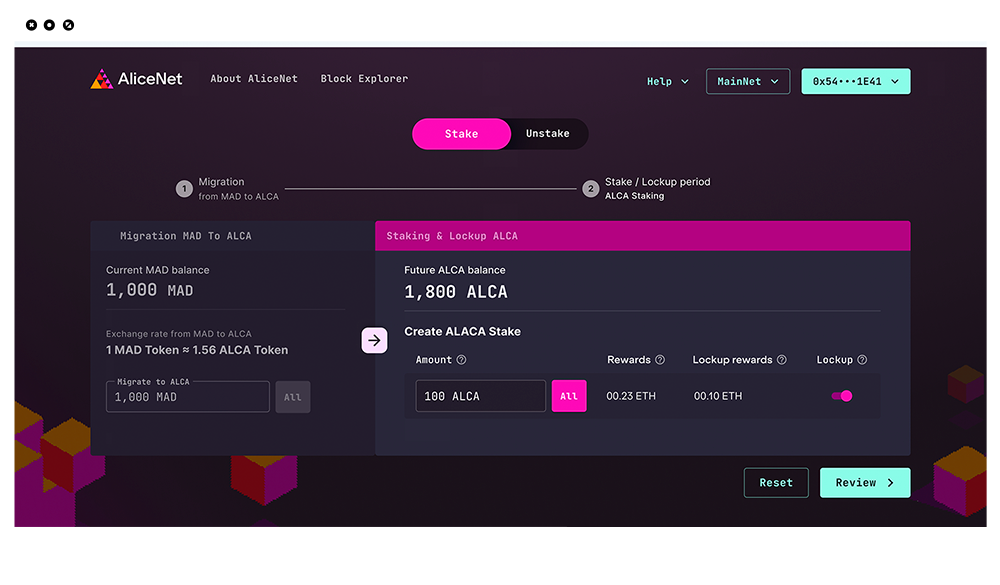Switch to the Stake toggle option
The height and width of the screenshot is (585, 1000).
point(461,134)
